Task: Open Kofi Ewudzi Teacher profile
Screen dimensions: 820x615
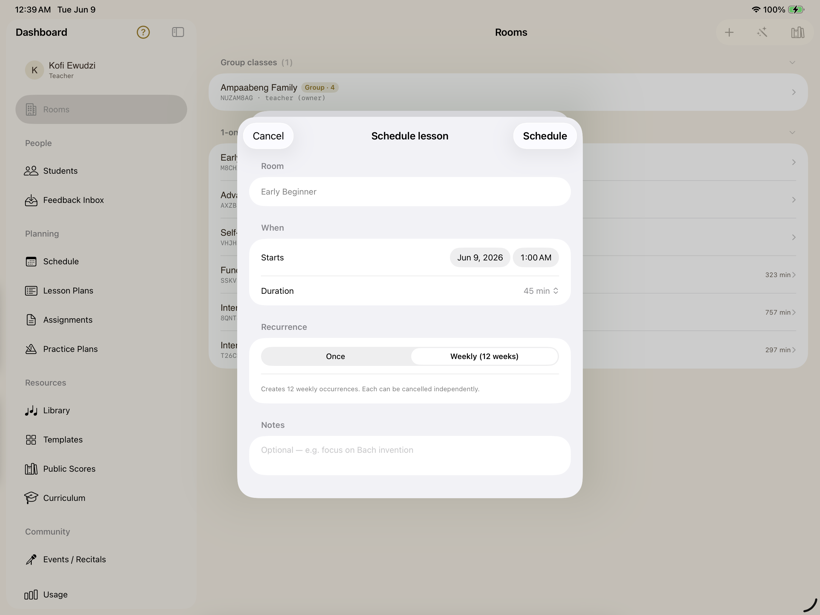Action: click(101, 70)
